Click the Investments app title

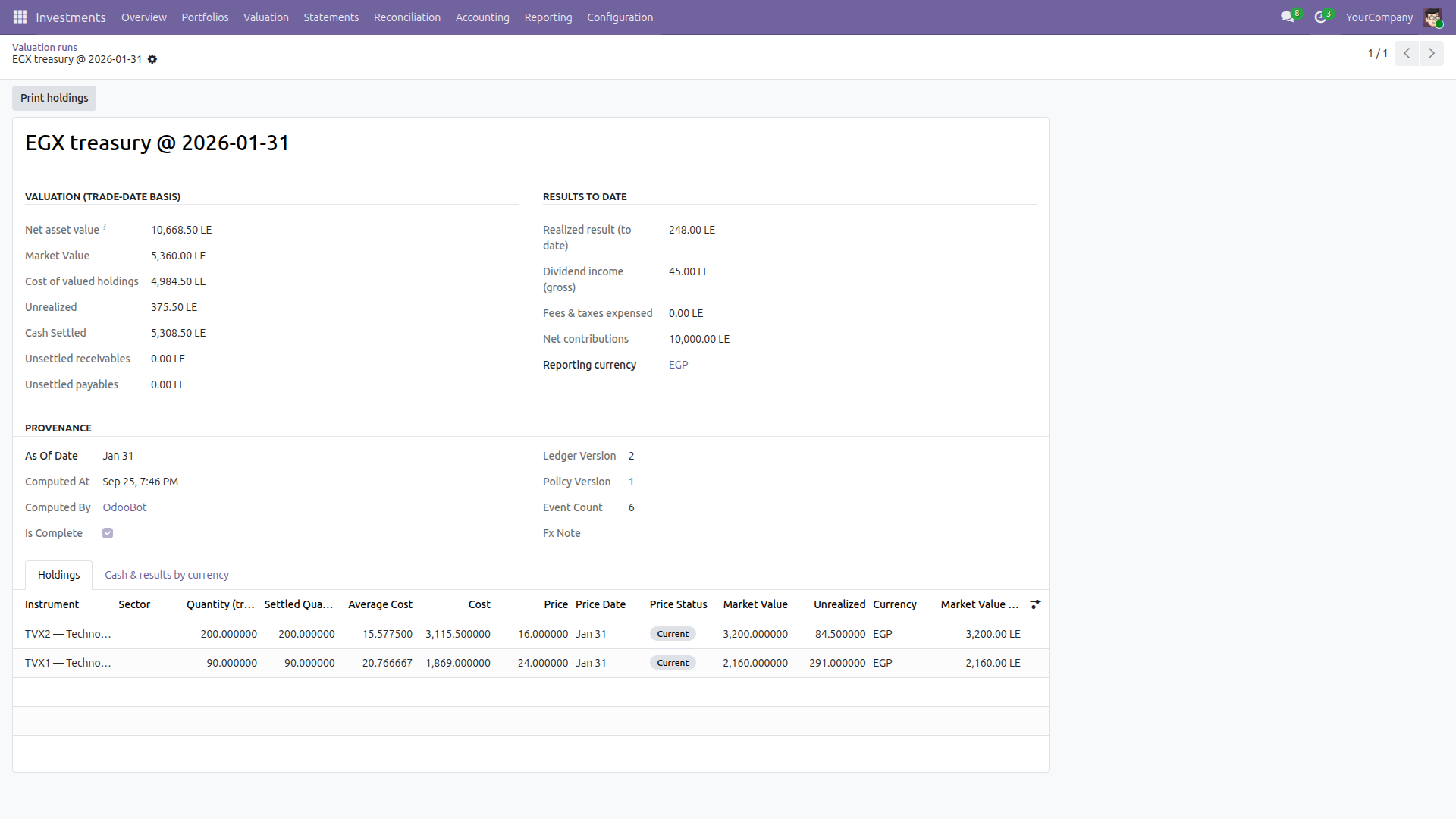(71, 17)
